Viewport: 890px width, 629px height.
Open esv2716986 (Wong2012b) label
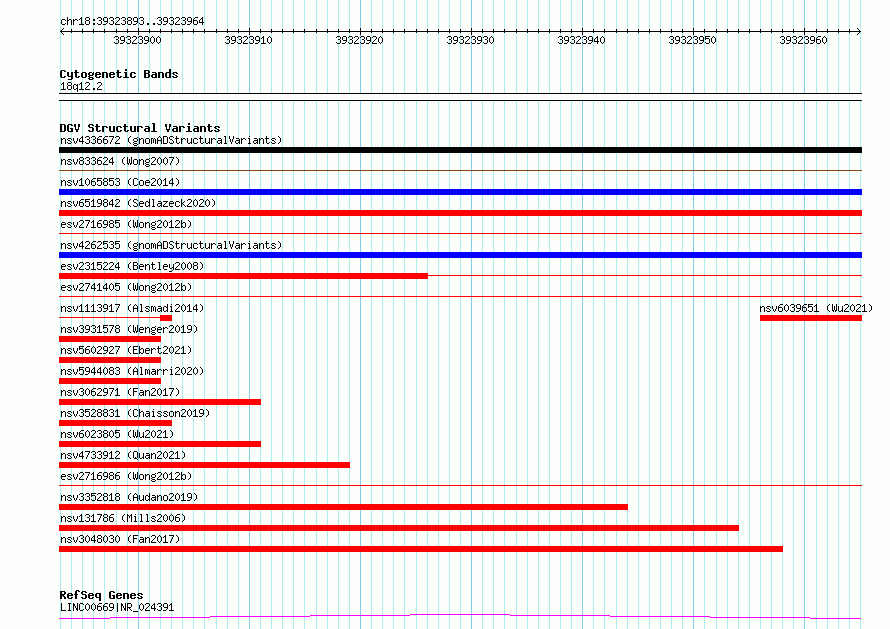pyautogui.click(x=126, y=476)
